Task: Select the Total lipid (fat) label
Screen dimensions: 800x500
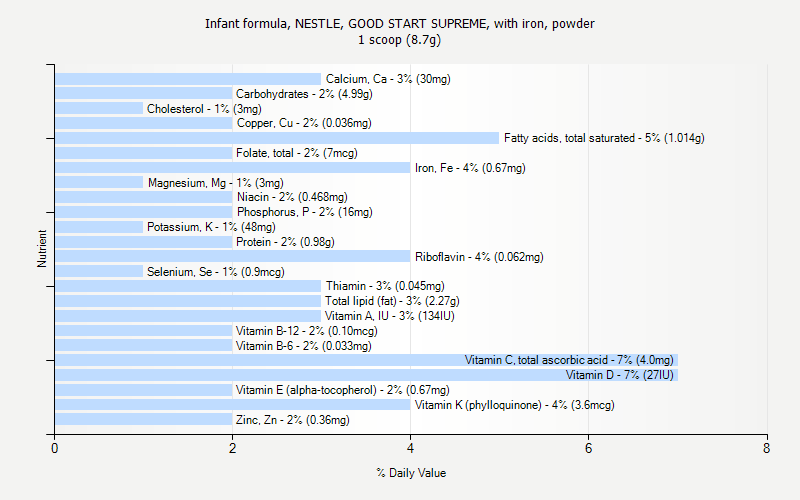Action: coord(392,301)
